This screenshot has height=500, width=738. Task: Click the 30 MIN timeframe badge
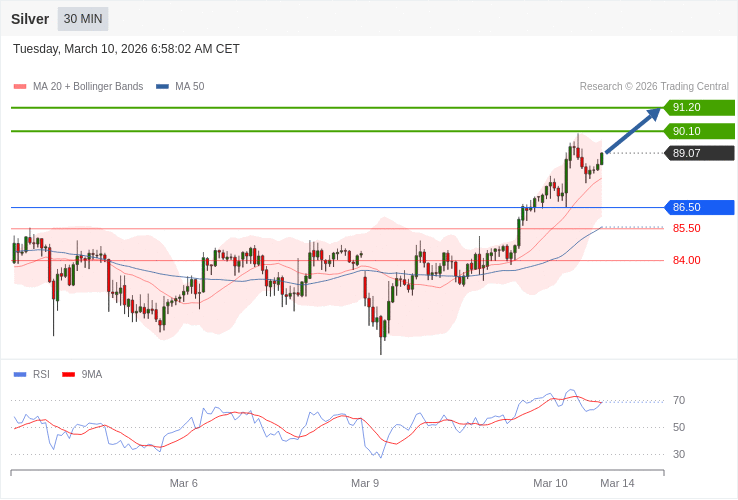83,19
